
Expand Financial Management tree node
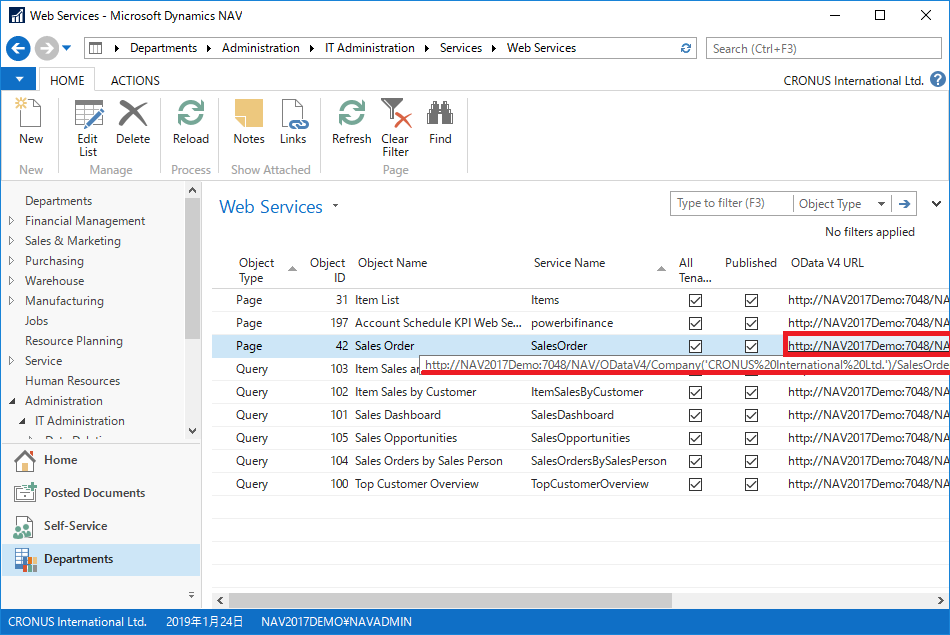tap(11, 221)
